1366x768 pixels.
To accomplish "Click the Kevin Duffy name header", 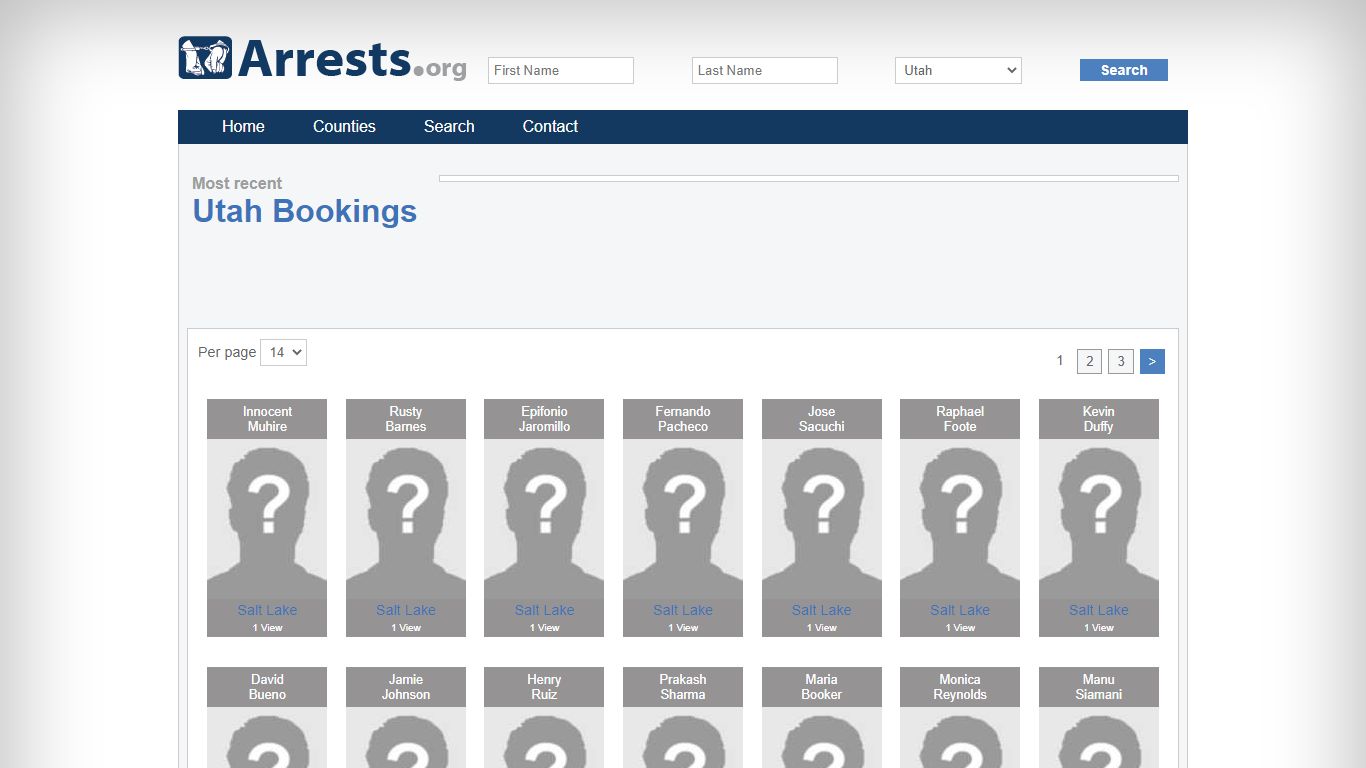I will click(1099, 419).
